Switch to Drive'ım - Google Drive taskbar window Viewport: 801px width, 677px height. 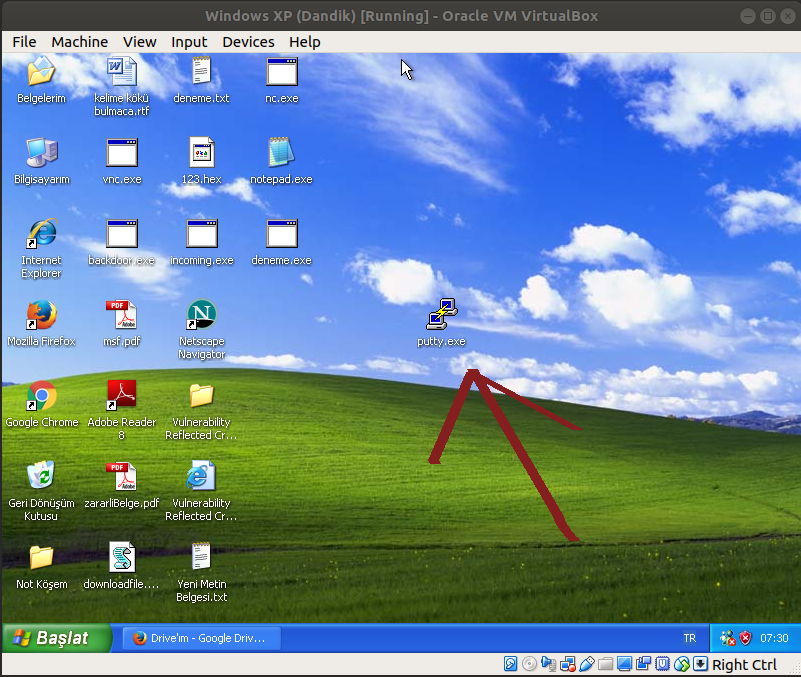tap(201, 638)
